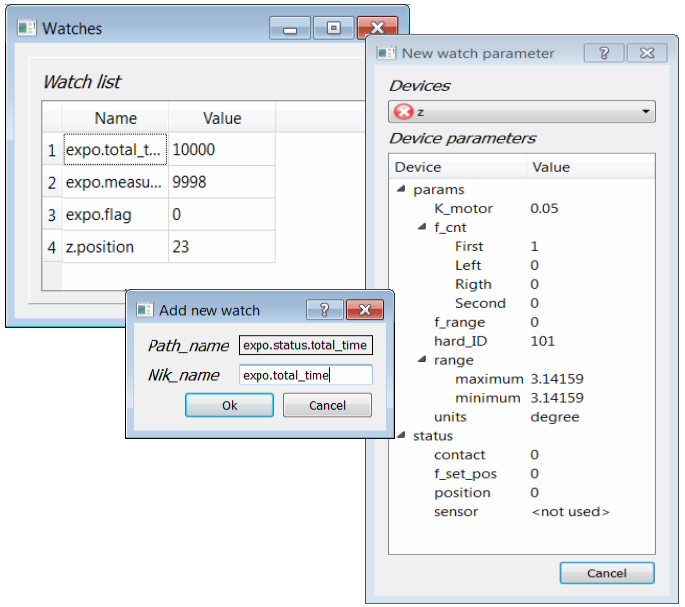The width and height of the screenshot is (685, 607).
Task: Click the red error icon beside device z
Action: coord(403,112)
